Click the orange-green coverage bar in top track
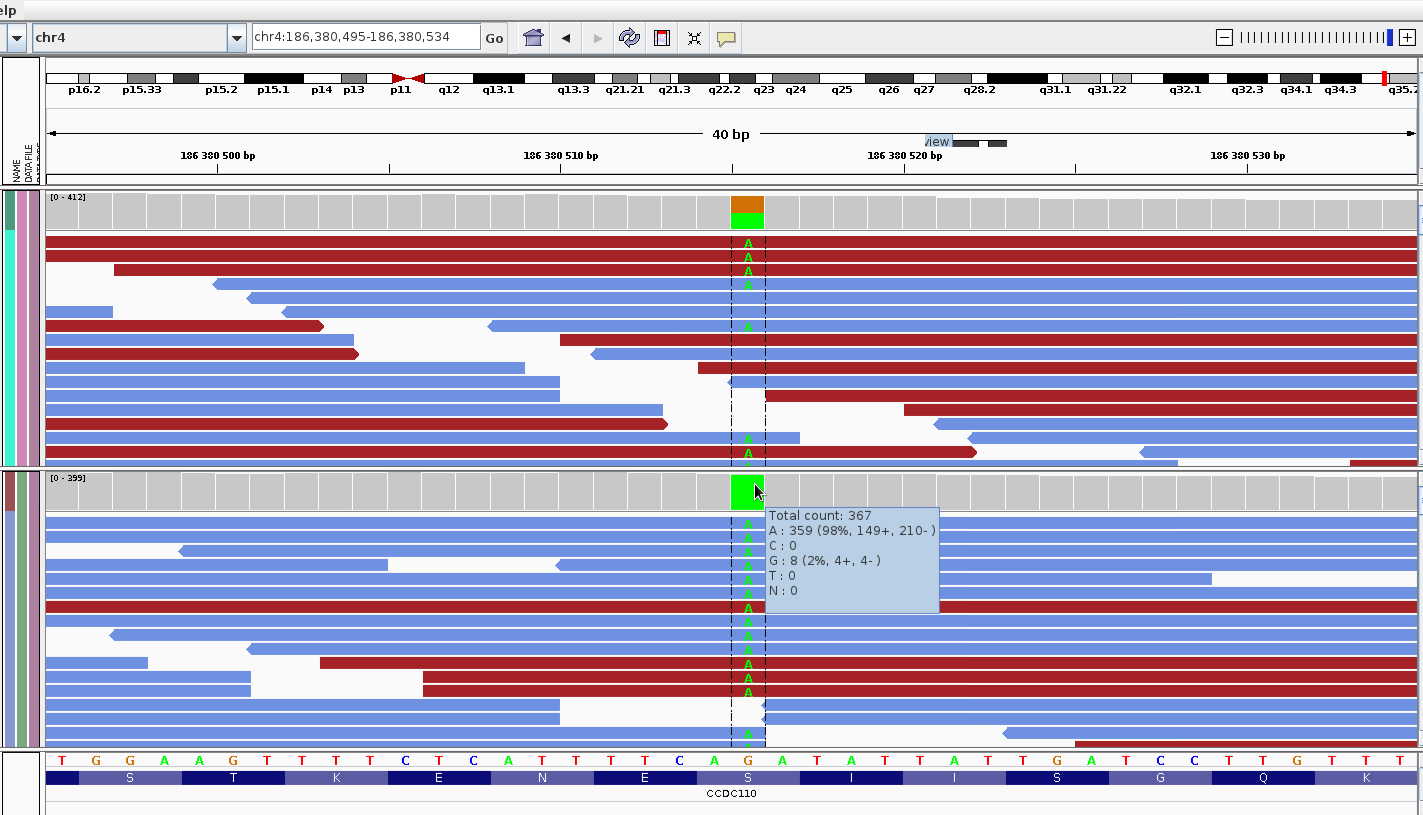 pos(747,213)
